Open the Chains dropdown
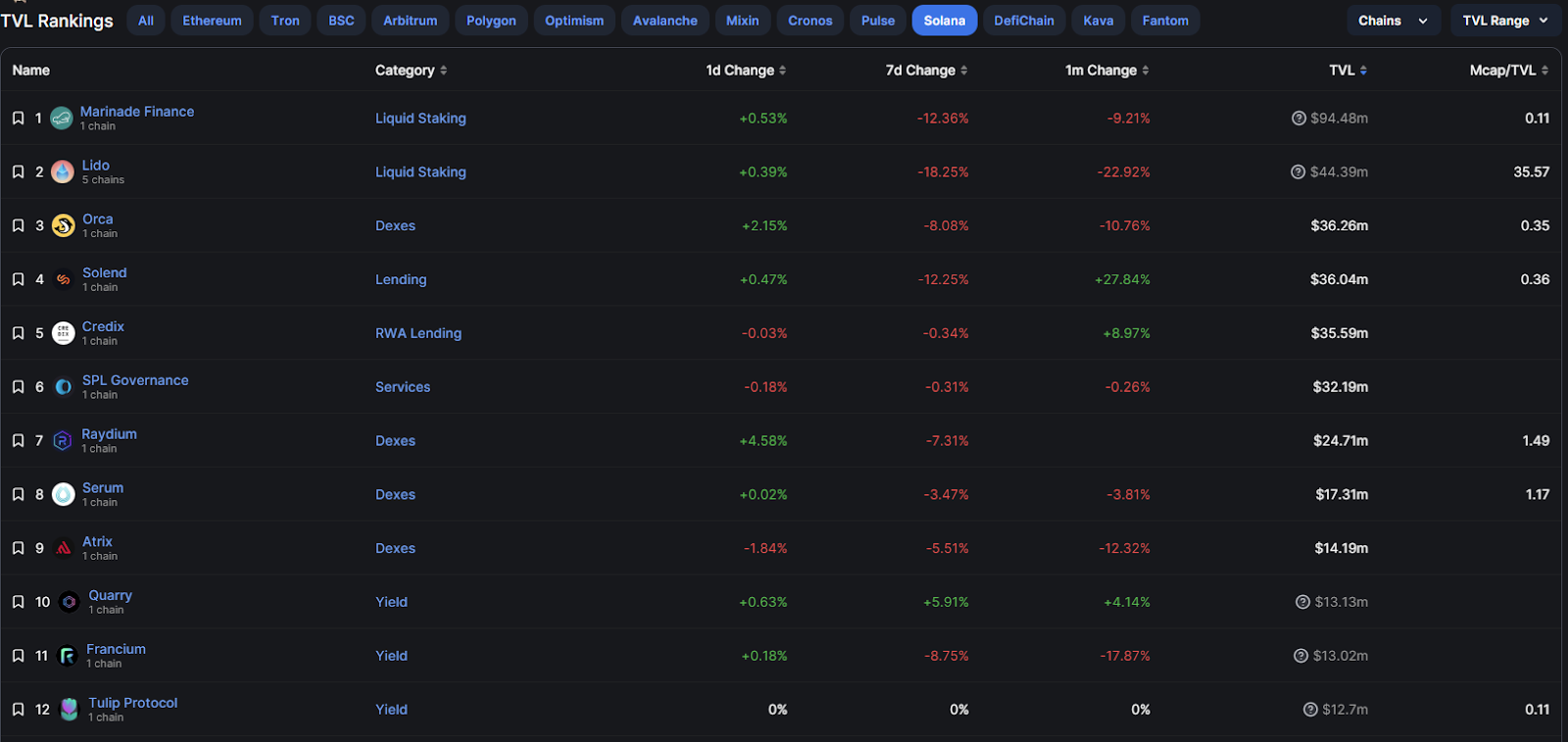This screenshot has height=742, width=1568. point(1394,21)
